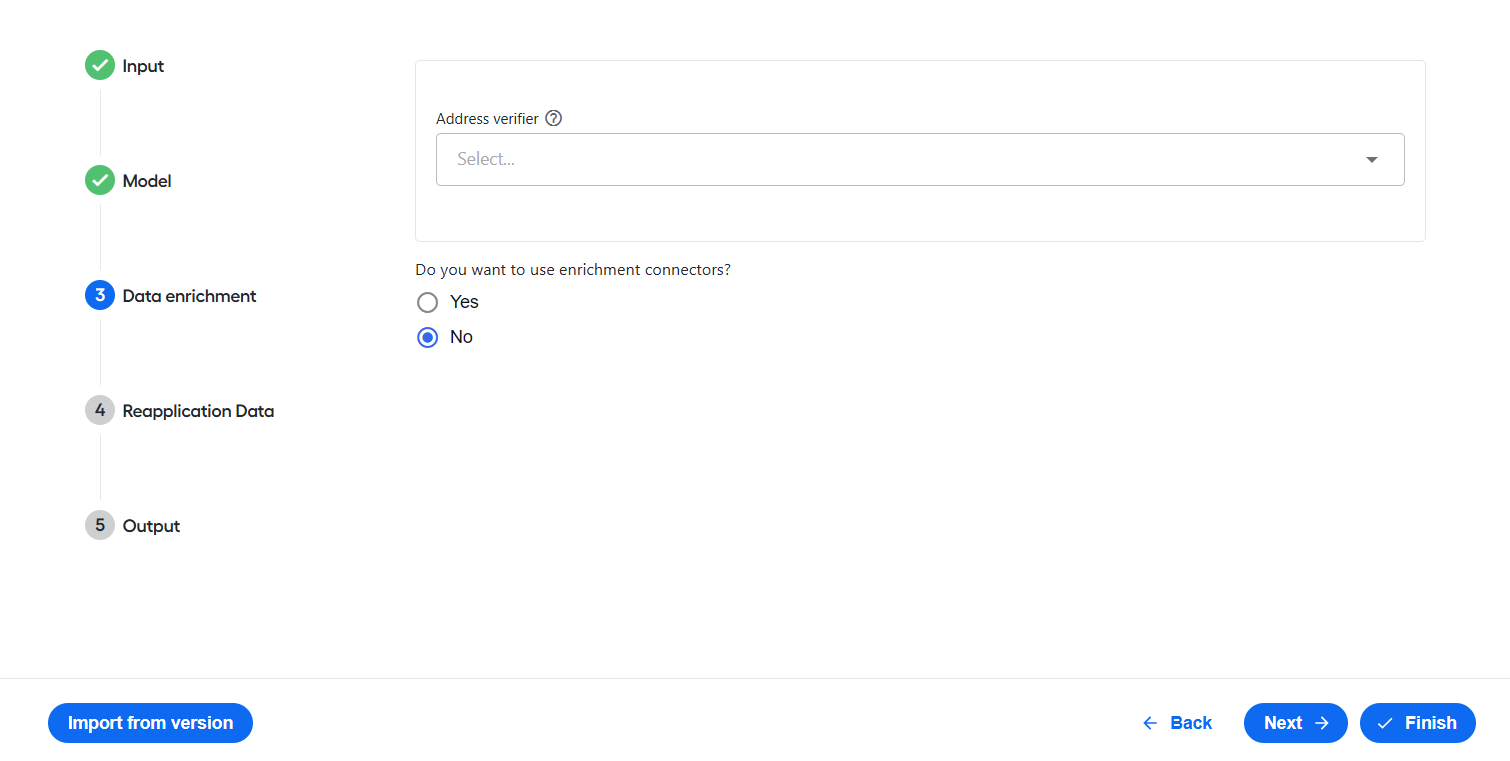The width and height of the screenshot is (1510, 761).
Task: Click the step 3 circle icon
Action: tap(100, 296)
